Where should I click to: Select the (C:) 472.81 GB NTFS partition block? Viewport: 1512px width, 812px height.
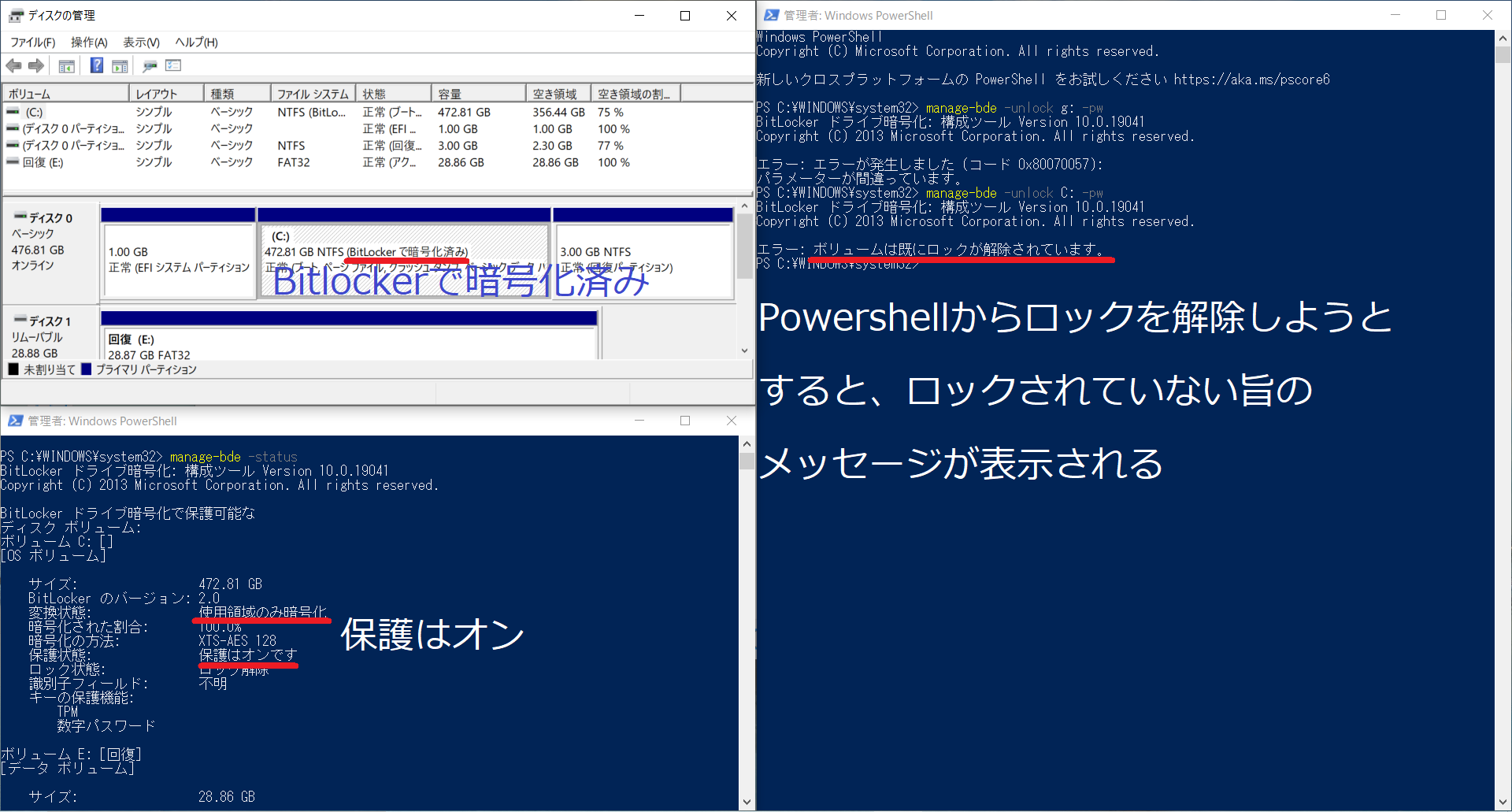click(x=404, y=260)
